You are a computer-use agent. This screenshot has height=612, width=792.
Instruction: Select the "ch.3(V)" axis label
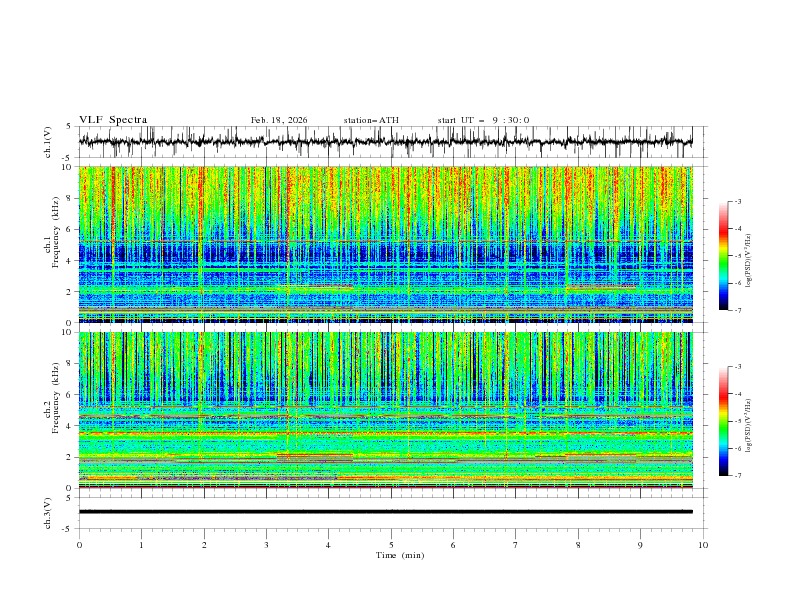(x=48, y=511)
